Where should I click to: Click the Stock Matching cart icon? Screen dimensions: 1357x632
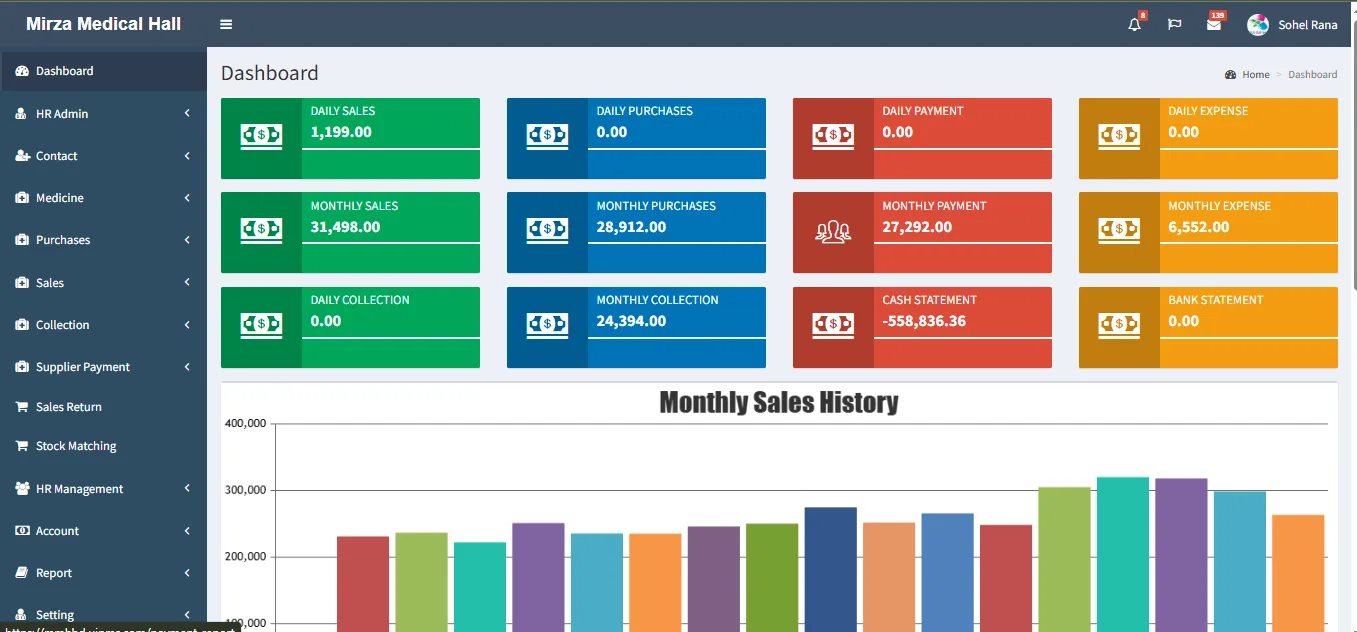pyautogui.click(x=22, y=446)
